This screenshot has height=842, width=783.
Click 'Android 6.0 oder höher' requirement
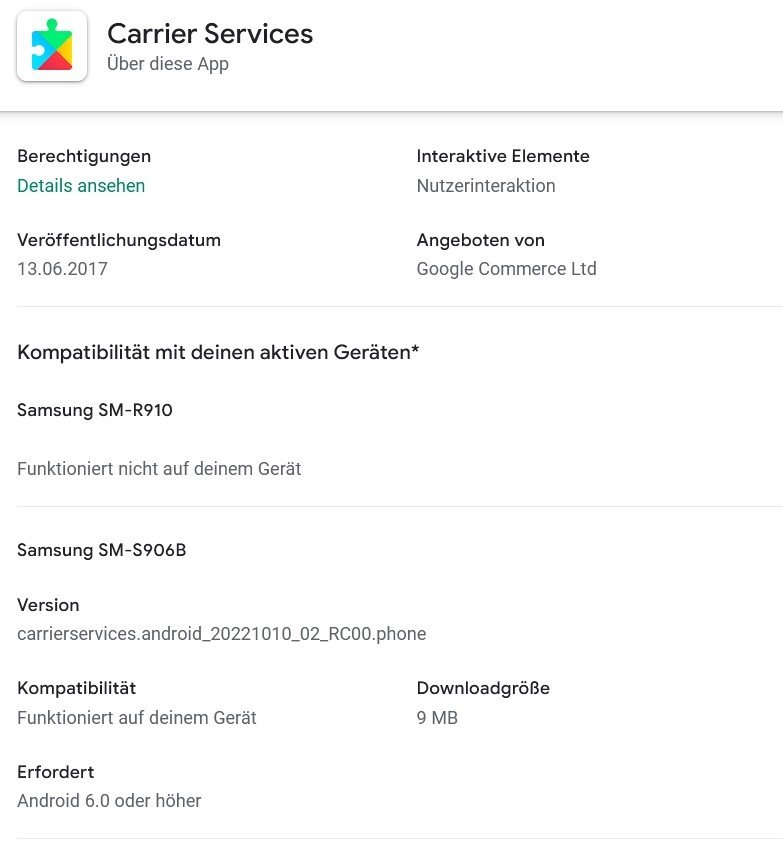pos(109,801)
